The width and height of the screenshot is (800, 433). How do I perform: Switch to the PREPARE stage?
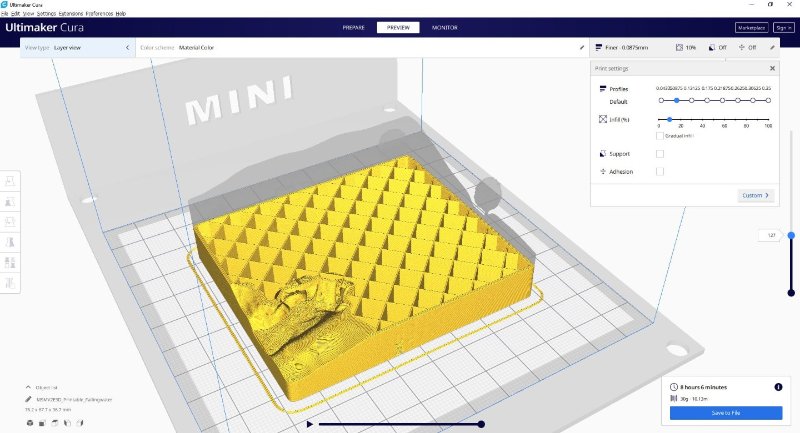(354, 28)
